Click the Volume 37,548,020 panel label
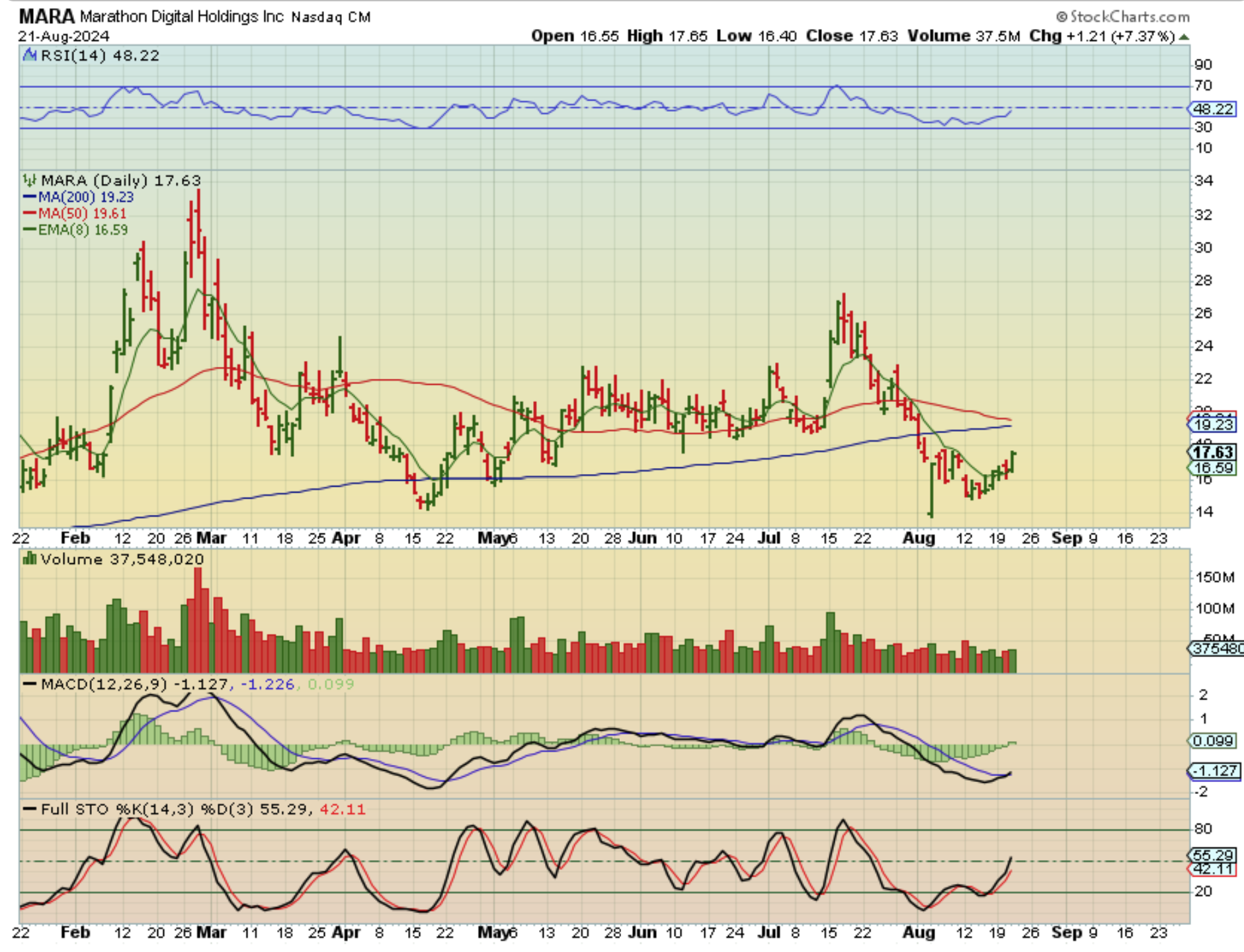The height and width of the screenshot is (952, 1244). (122, 559)
